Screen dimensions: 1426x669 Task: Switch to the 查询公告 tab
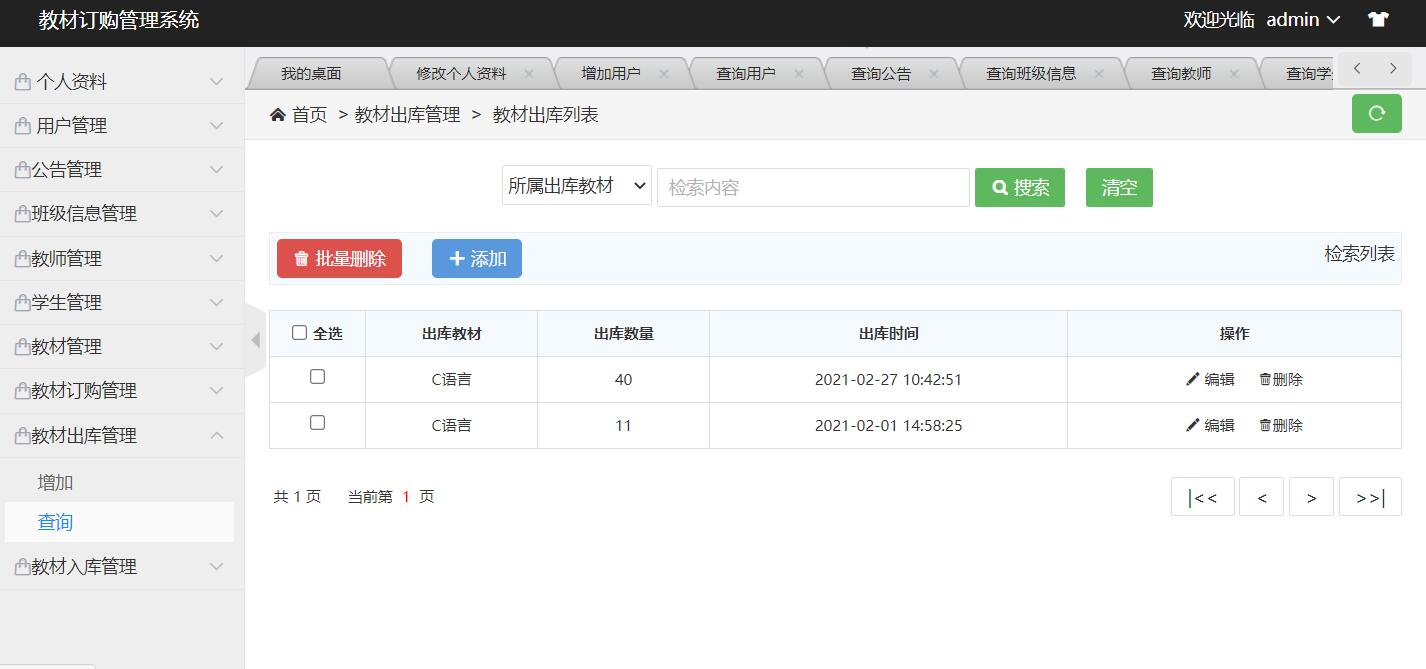[x=883, y=71]
